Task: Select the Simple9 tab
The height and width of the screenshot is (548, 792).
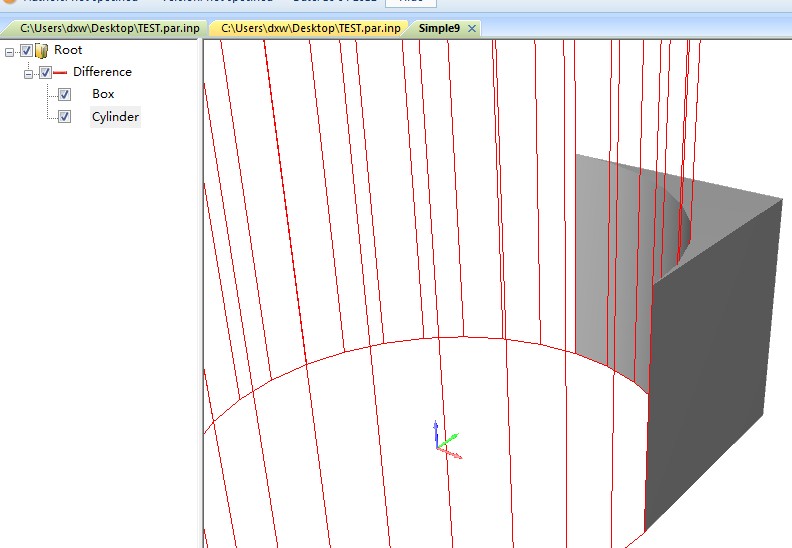Action: (x=439, y=28)
